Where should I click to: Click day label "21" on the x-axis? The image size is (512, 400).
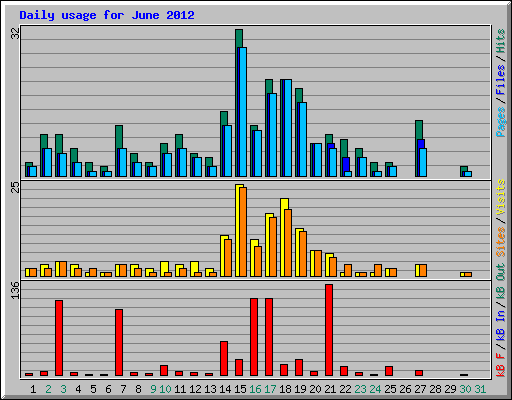pyautogui.click(x=330, y=389)
